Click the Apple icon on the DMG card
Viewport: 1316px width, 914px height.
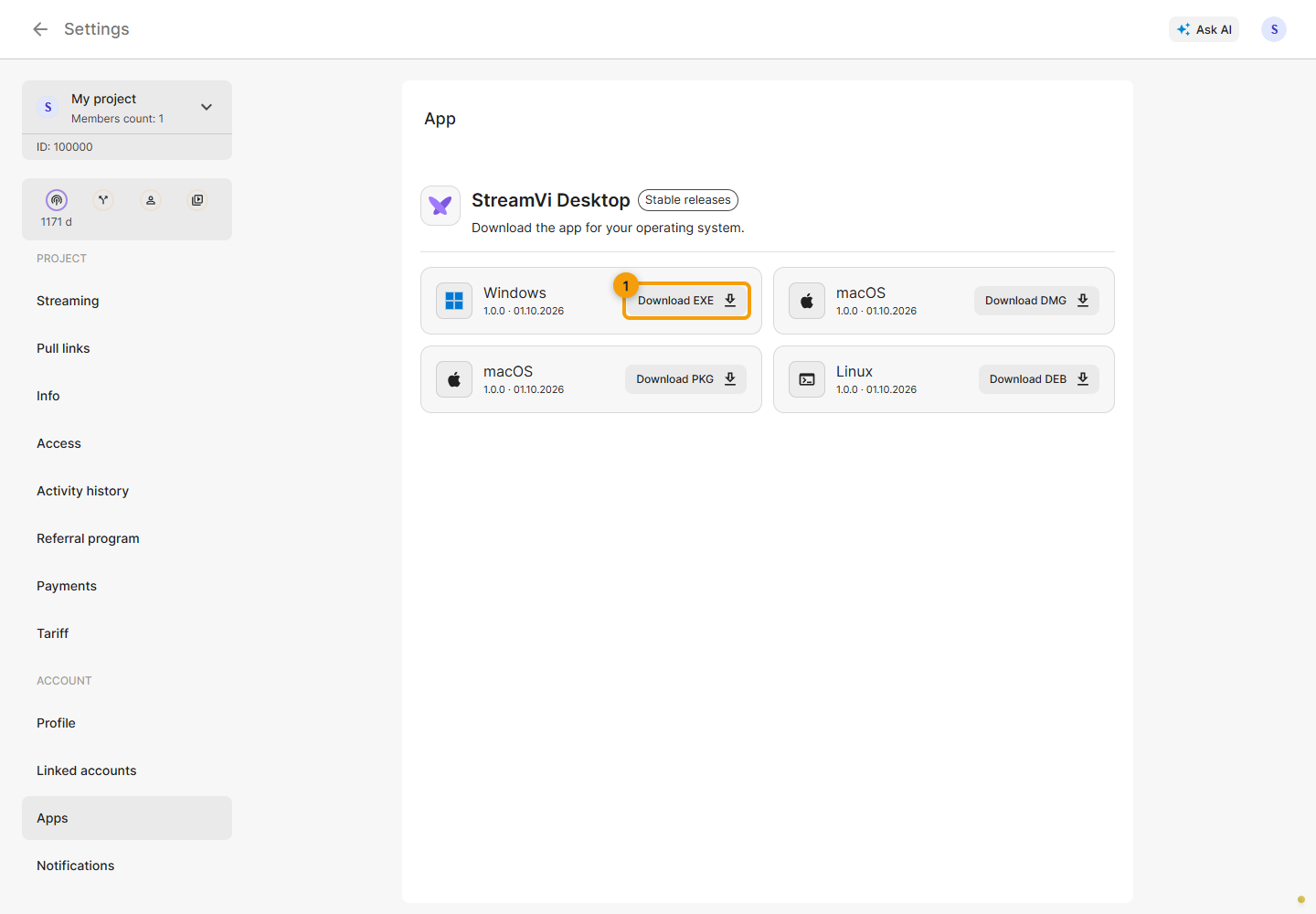[x=807, y=301]
